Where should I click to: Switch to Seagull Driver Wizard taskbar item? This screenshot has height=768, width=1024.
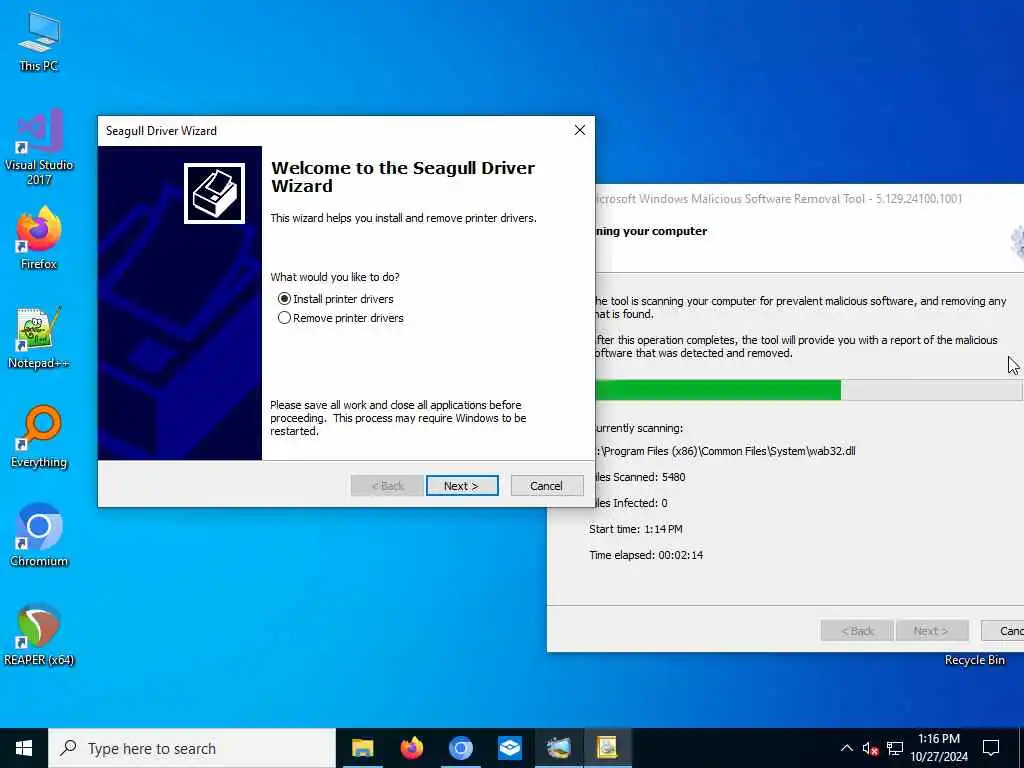tap(607, 748)
